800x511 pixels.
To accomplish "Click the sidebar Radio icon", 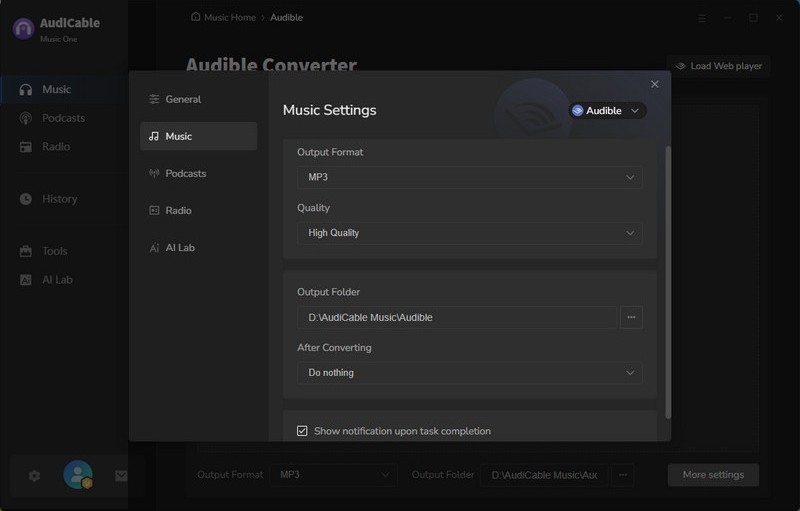I will [x=26, y=147].
